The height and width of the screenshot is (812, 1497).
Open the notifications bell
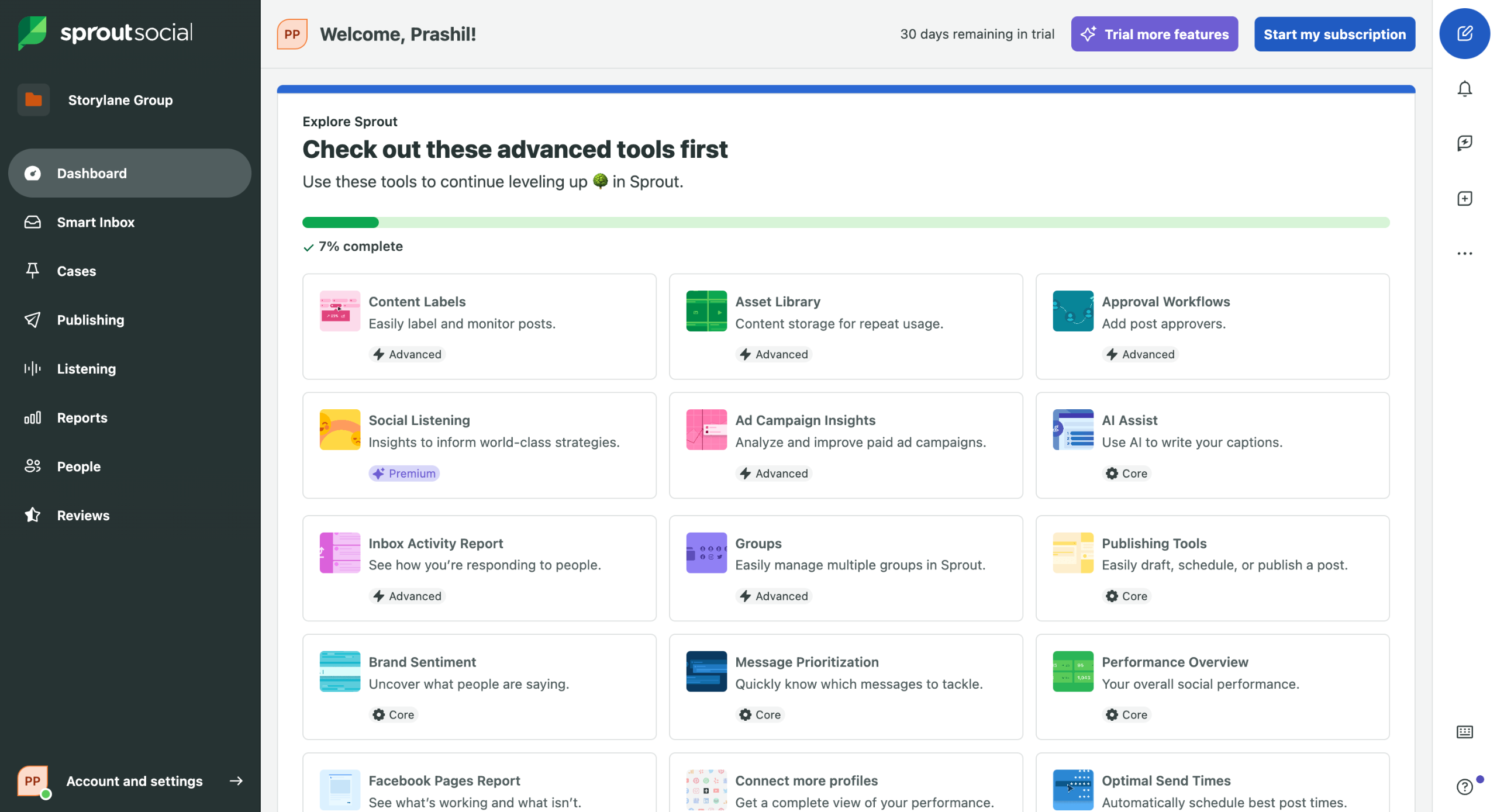[1464, 89]
